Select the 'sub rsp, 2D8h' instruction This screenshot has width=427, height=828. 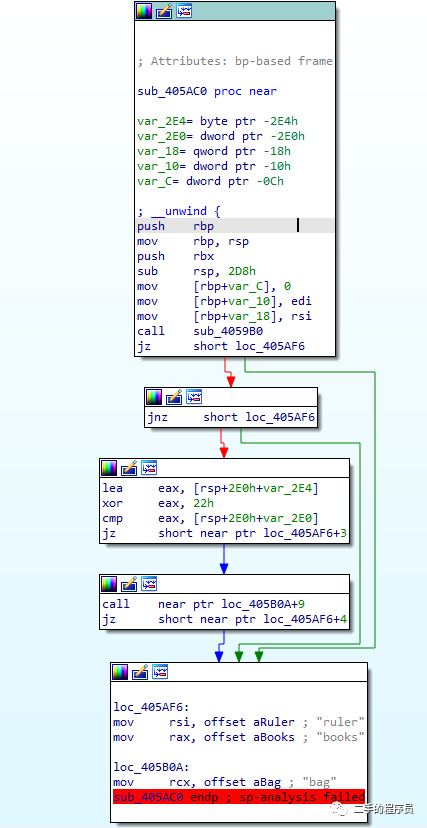coord(196,271)
